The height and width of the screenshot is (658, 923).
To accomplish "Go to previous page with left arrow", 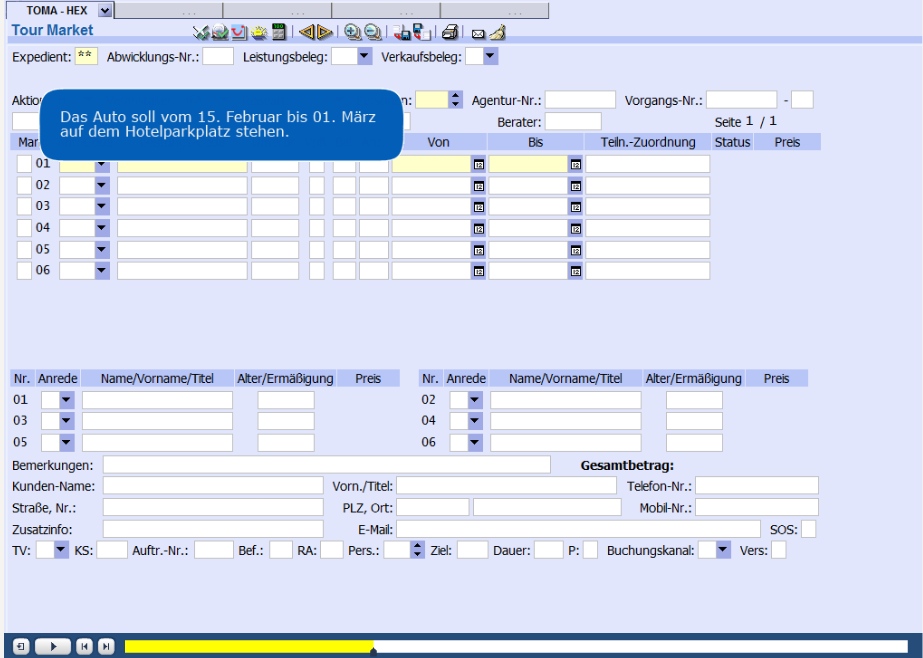I will point(306,32).
